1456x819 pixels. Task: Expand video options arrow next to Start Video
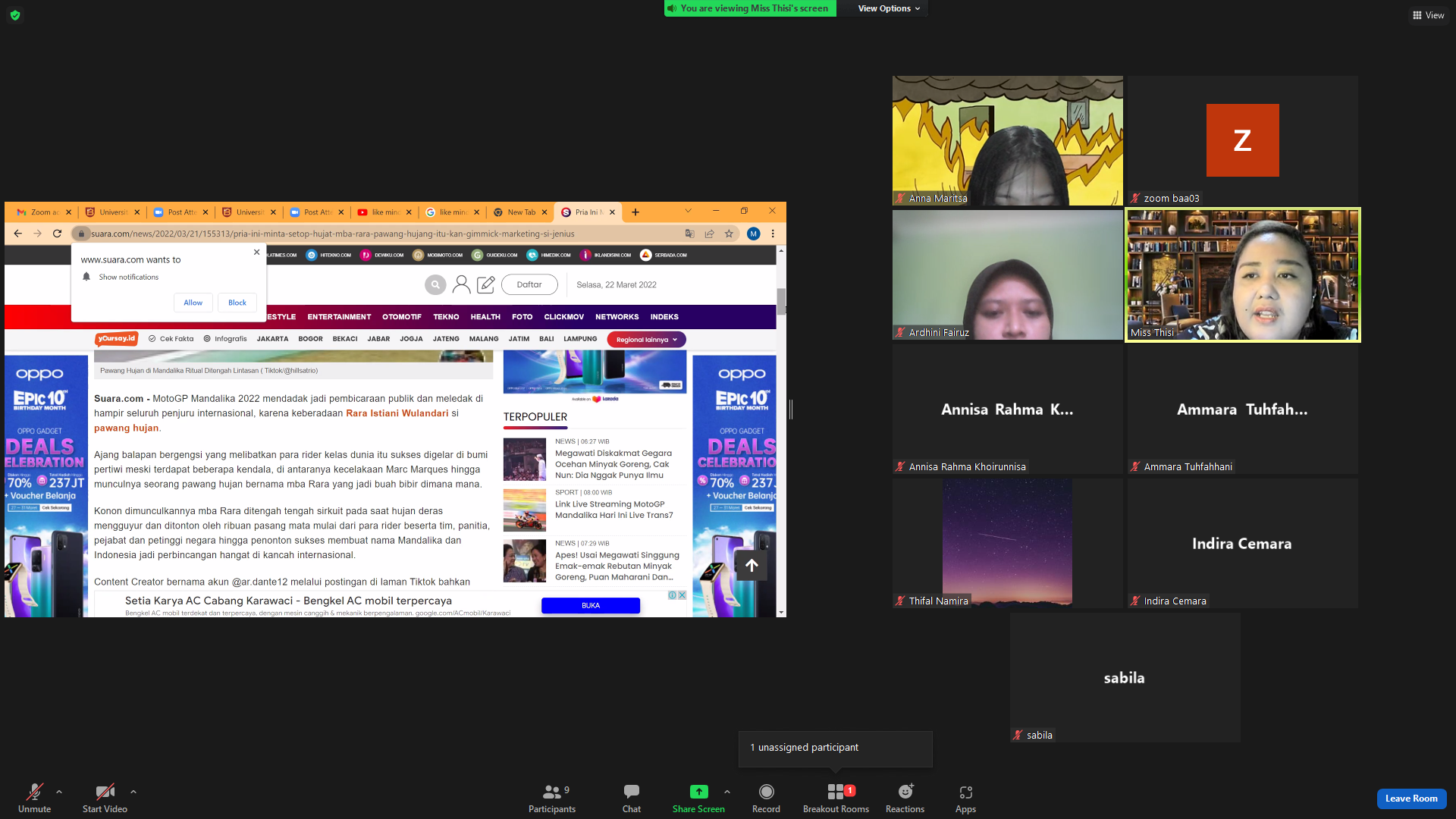click(x=133, y=792)
